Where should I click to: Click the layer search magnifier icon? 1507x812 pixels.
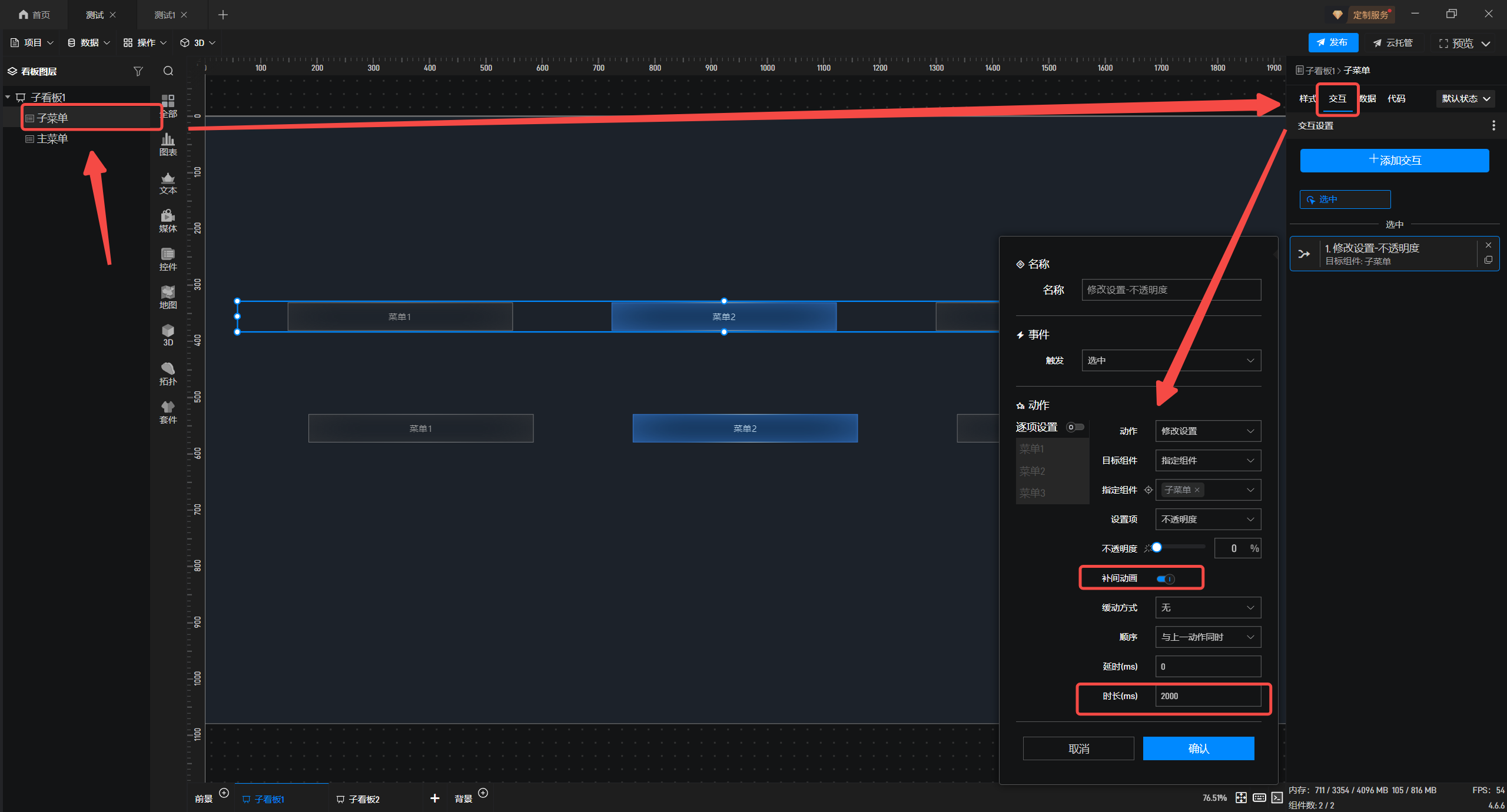[168, 71]
